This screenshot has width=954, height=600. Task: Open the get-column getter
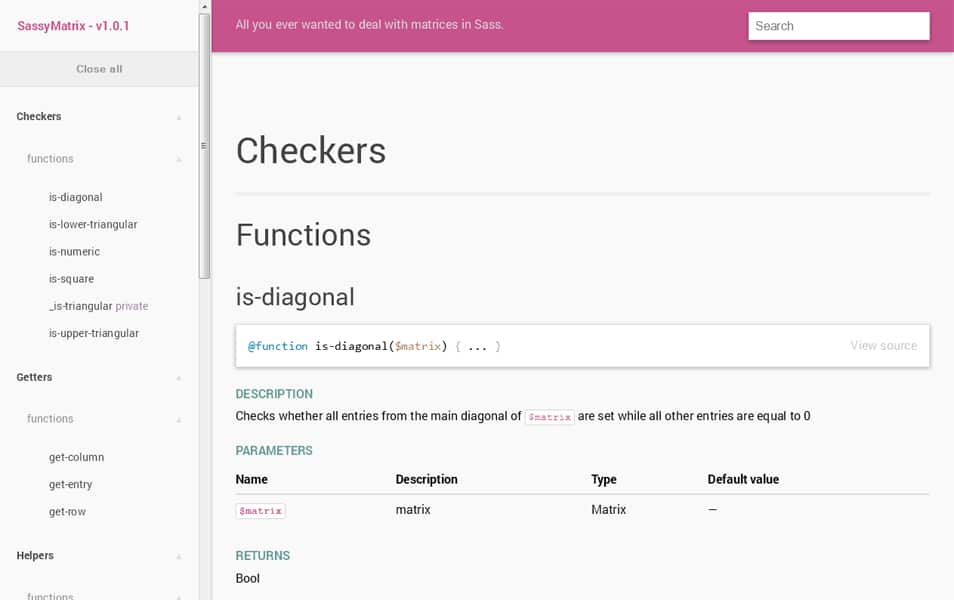(x=77, y=457)
